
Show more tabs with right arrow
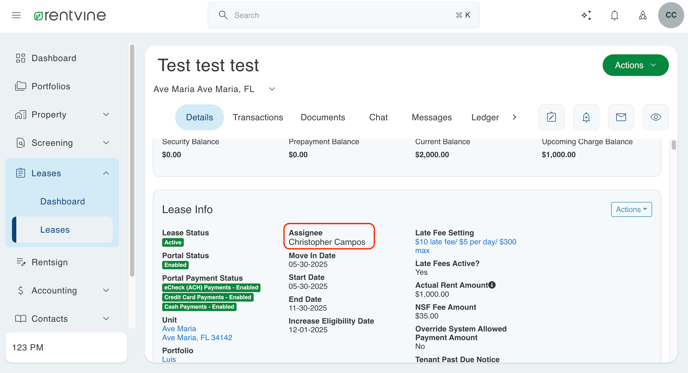[x=514, y=117]
